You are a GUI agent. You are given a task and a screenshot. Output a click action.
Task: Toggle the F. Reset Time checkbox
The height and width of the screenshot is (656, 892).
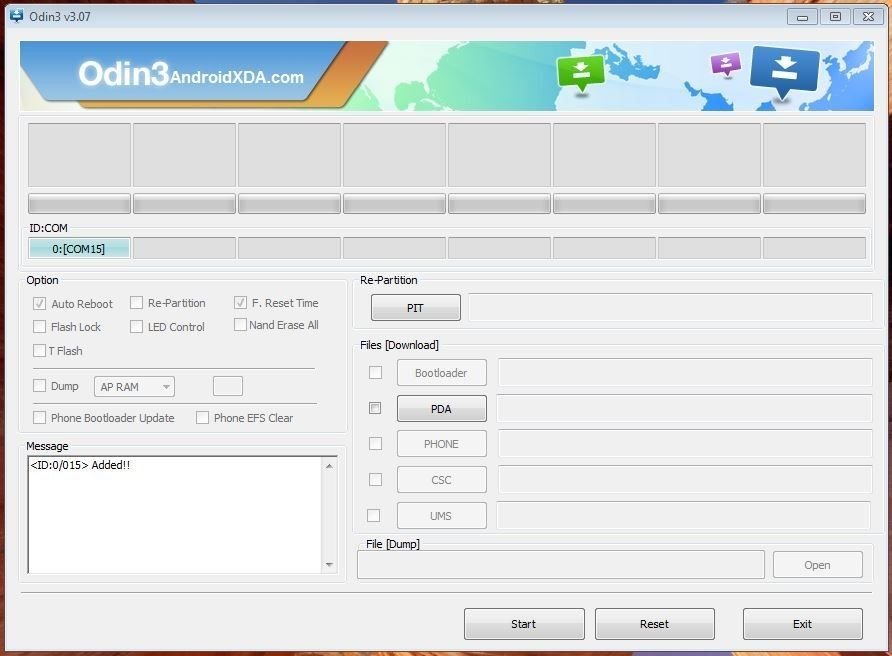tap(240, 303)
